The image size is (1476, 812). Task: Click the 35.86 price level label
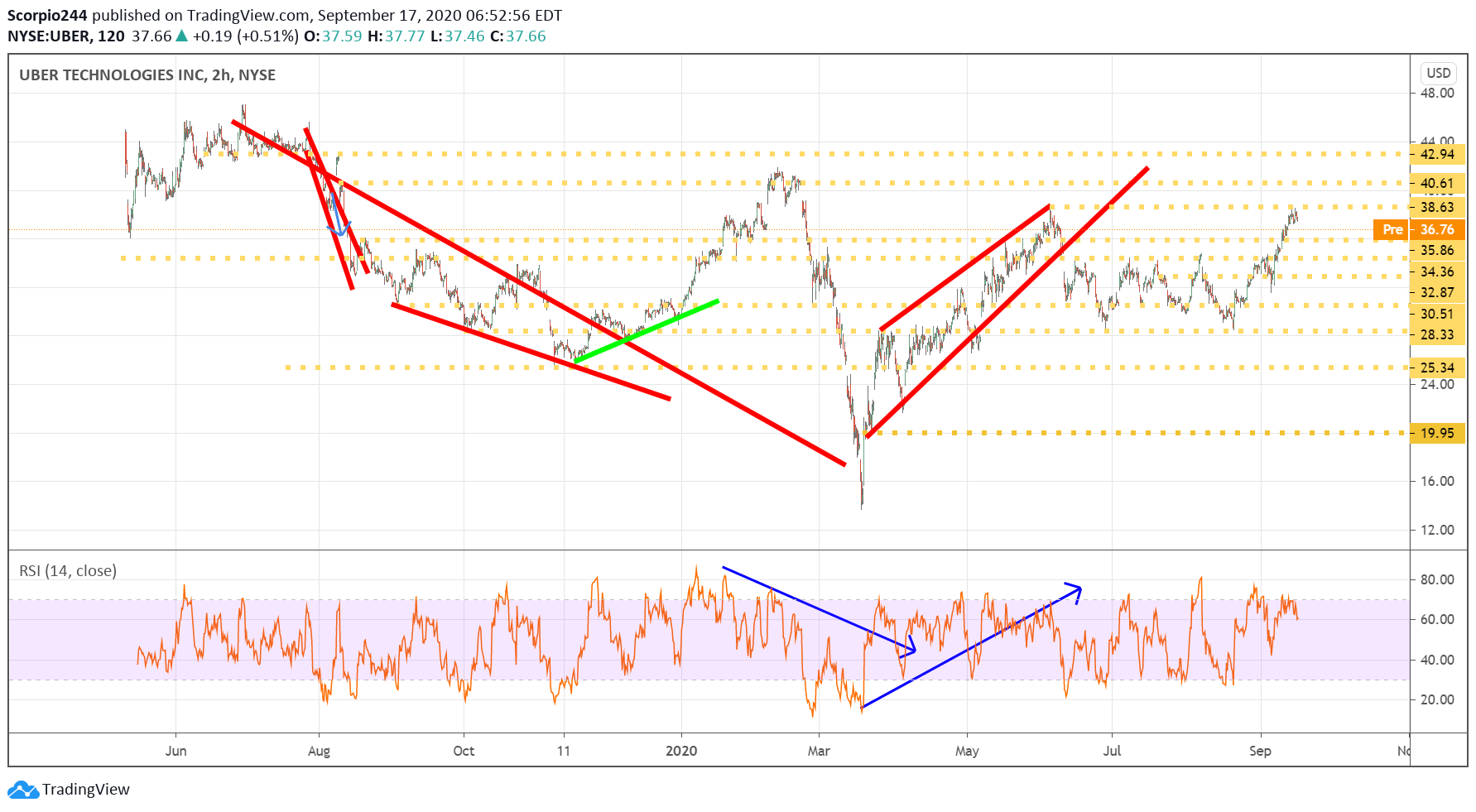point(1437,250)
